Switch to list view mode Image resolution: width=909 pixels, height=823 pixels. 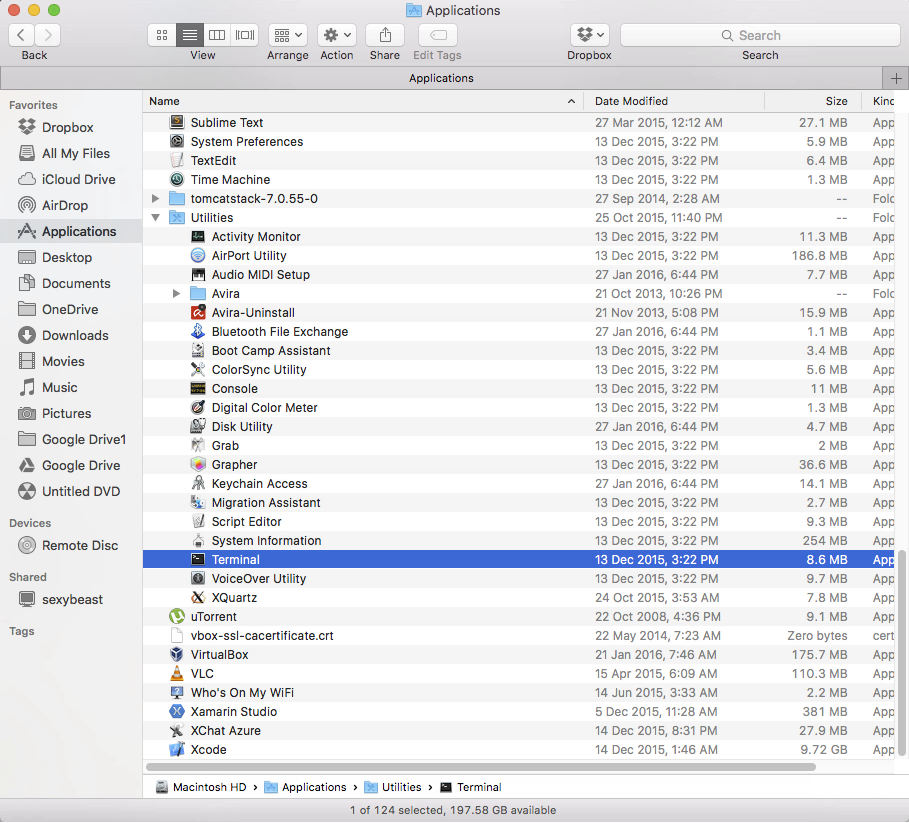(x=190, y=35)
